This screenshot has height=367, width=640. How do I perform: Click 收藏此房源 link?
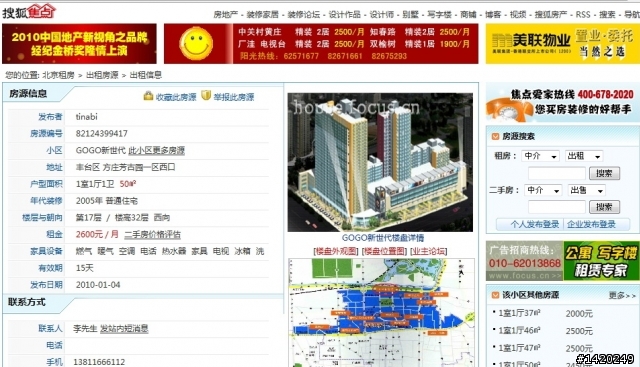coord(176,97)
